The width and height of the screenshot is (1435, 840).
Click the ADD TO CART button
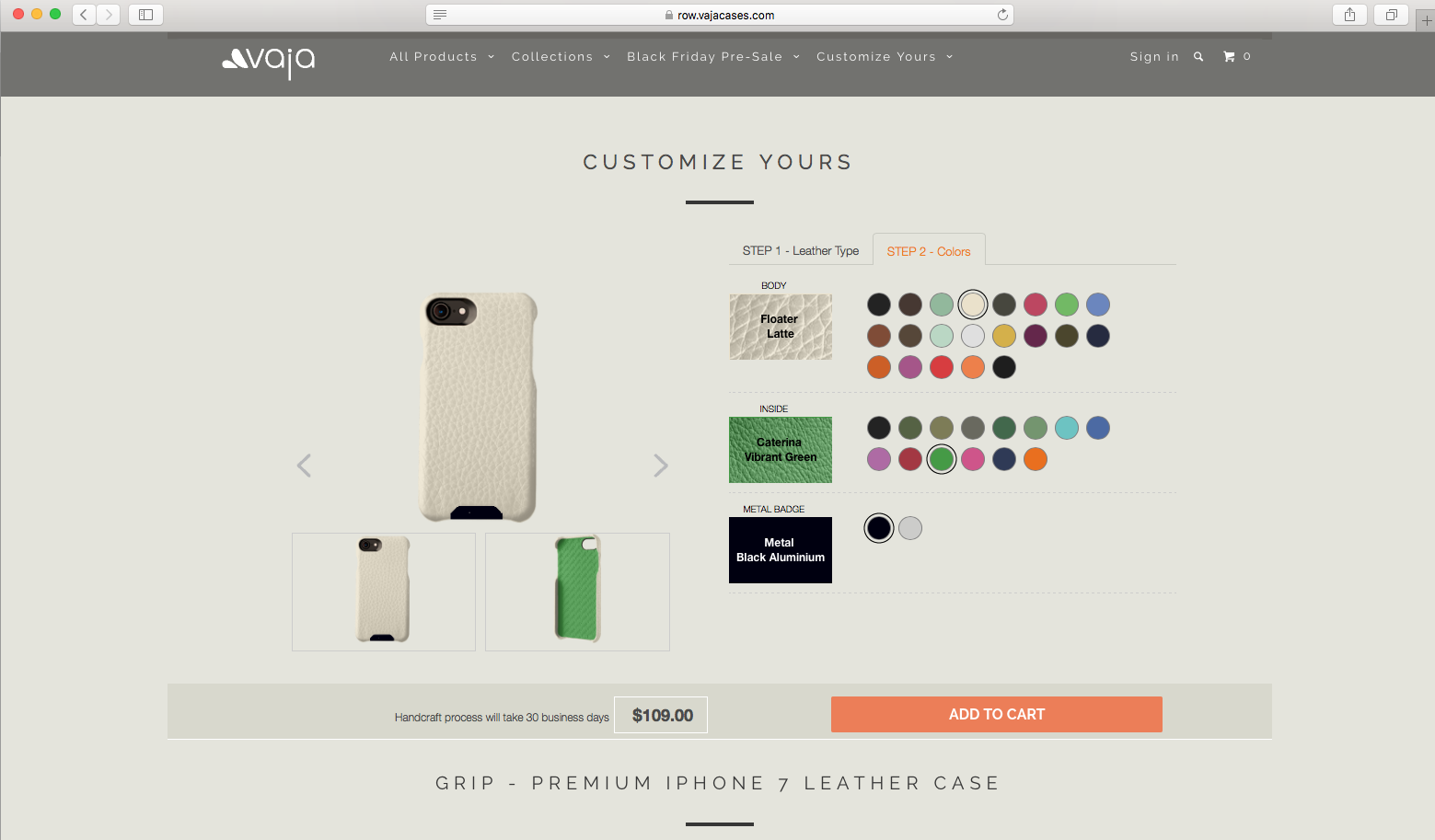pos(997,715)
